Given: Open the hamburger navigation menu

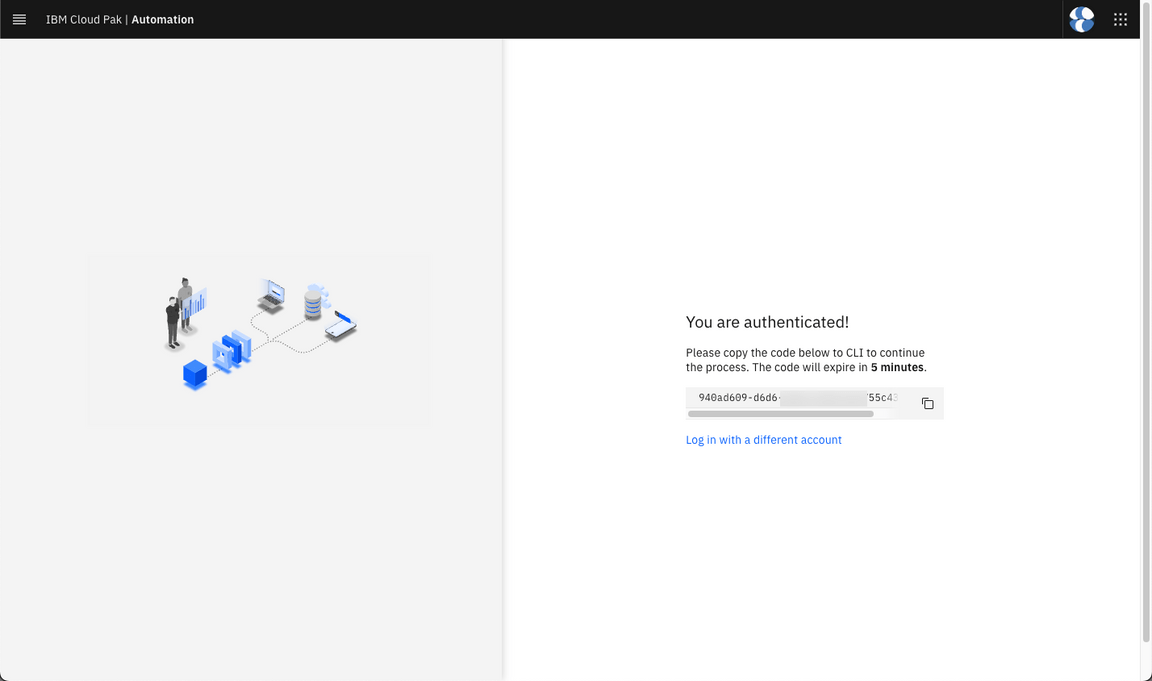Looking at the screenshot, I should [19, 19].
